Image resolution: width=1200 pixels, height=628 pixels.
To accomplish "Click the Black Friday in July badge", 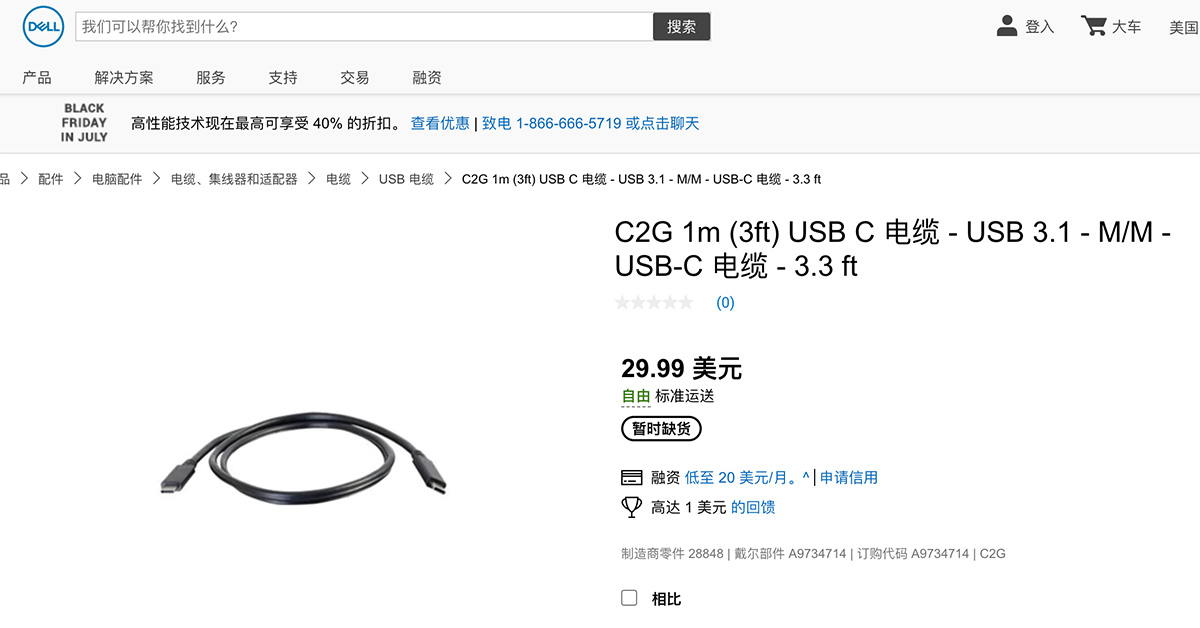I will (x=84, y=122).
